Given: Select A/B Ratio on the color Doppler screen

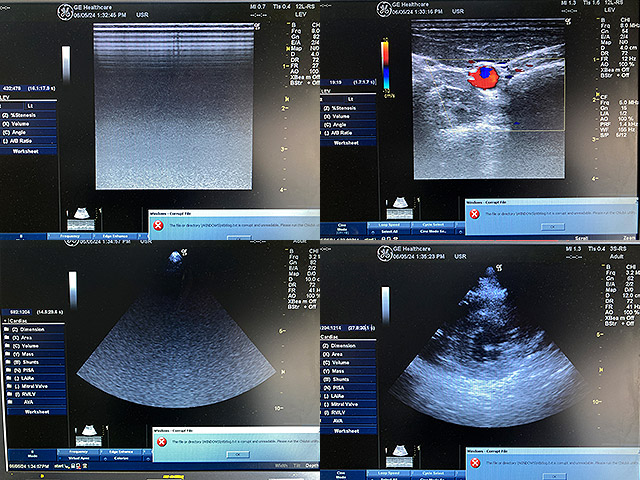Looking at the screenshot, I should (x=348, y=133).
